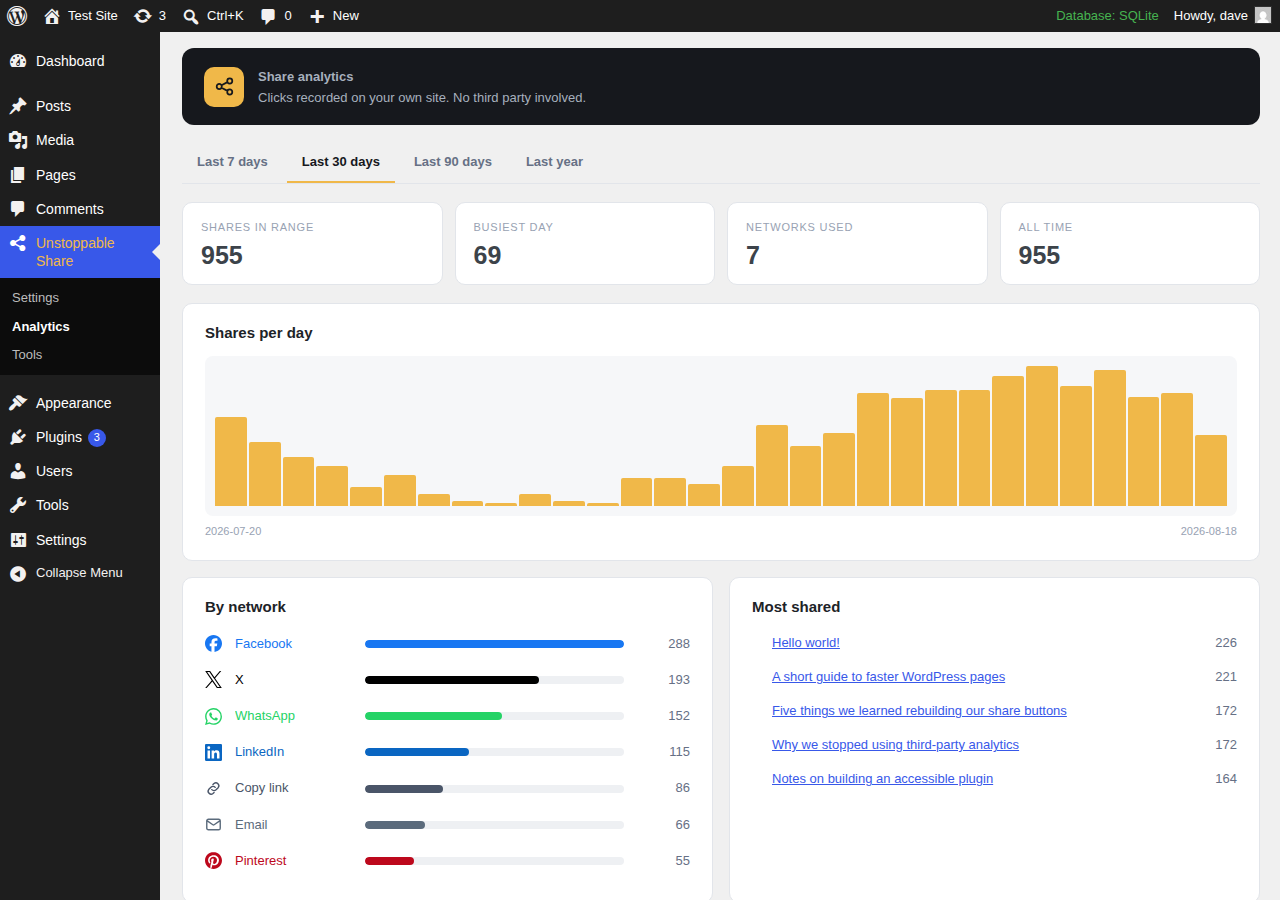This screenshot has width=1280, height=900.
Task: Click the WhatsApp green progress bar
Action: coord(433,716)
